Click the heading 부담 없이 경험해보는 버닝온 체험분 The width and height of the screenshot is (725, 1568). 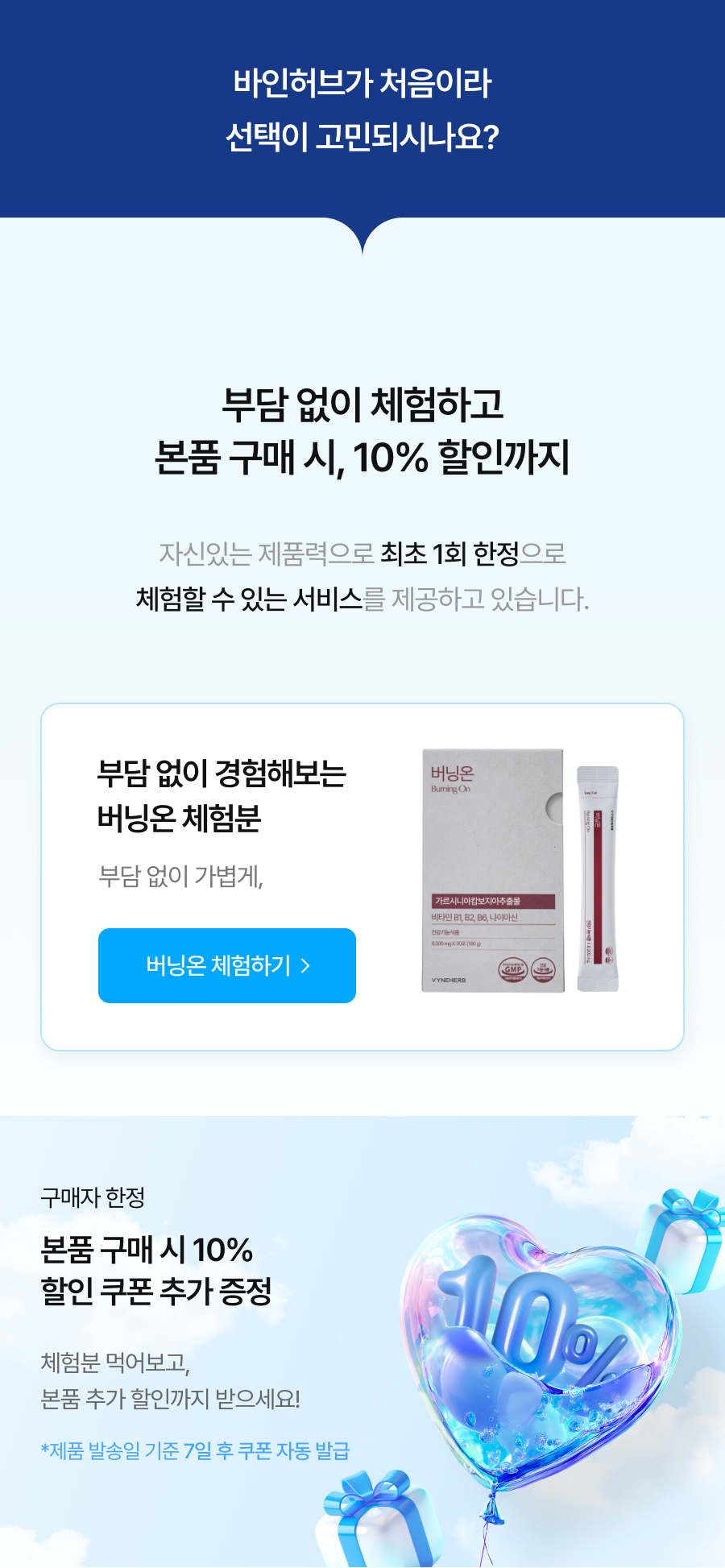point(222,795)
